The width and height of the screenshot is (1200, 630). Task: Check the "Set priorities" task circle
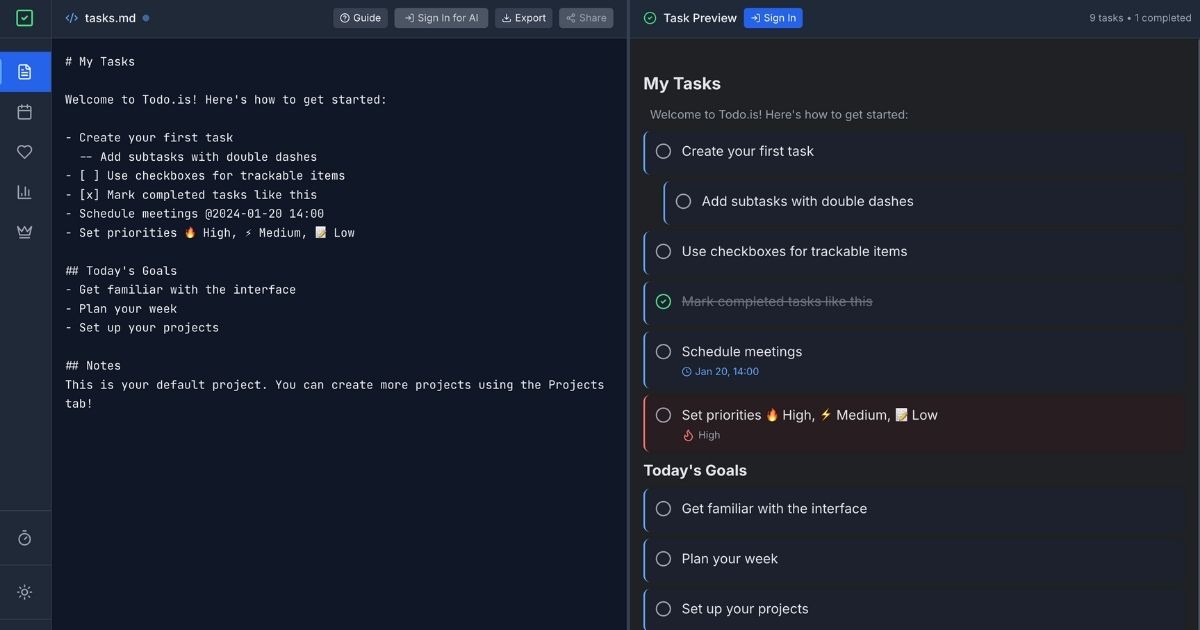tap(663, 415)
